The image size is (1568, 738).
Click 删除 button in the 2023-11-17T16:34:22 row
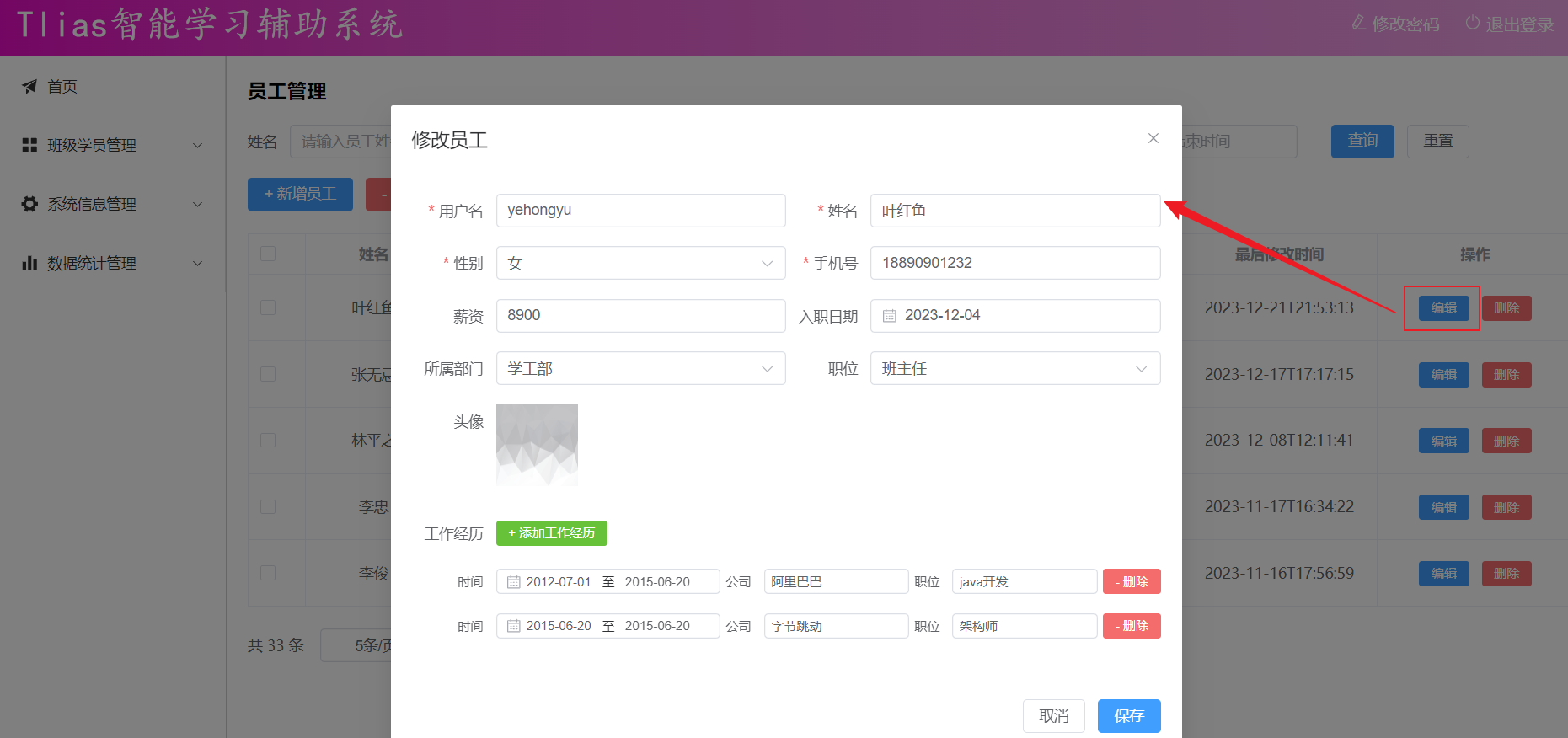pos(1506,507)
